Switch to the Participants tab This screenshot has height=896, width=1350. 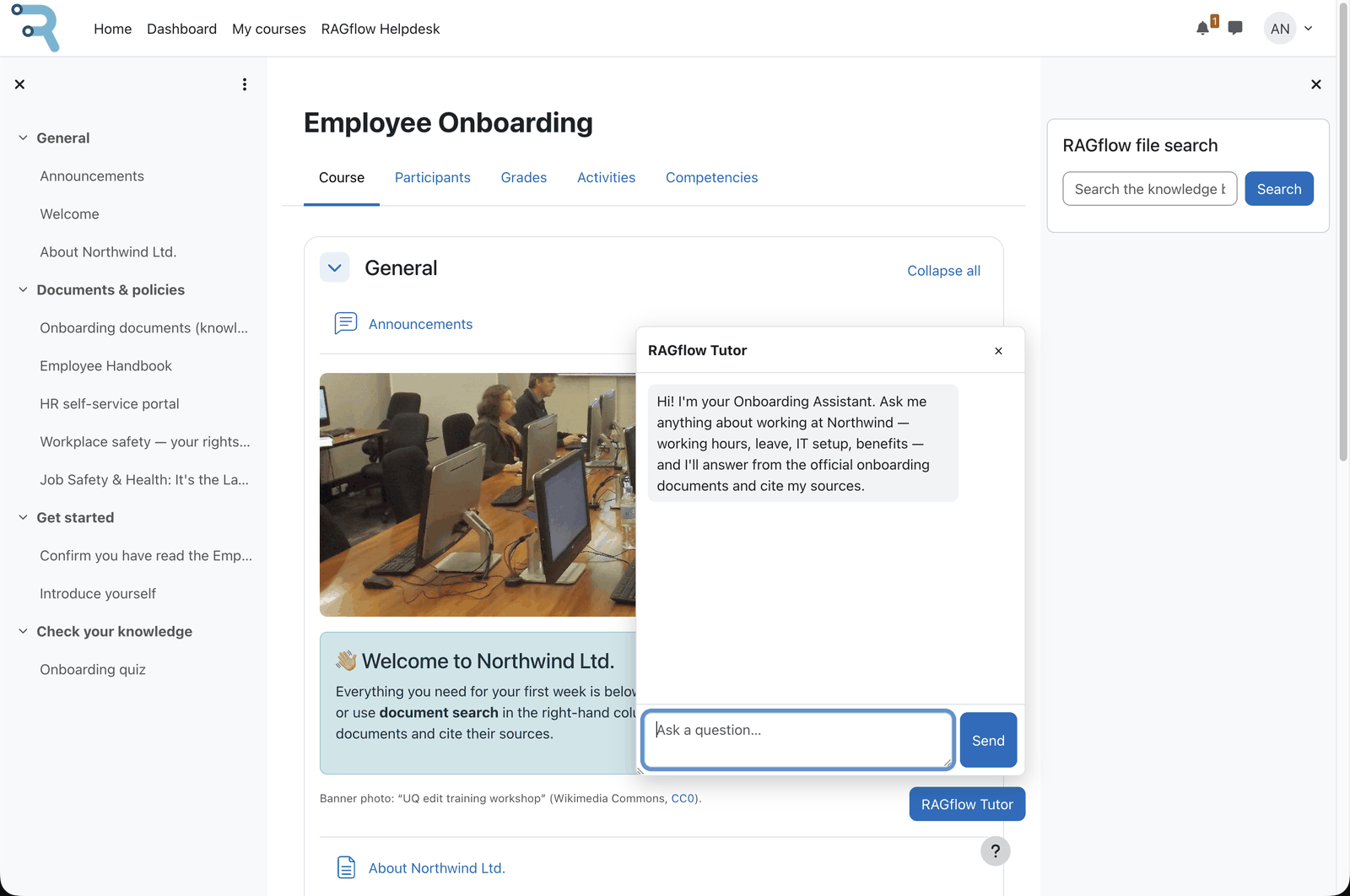point(433,177)
